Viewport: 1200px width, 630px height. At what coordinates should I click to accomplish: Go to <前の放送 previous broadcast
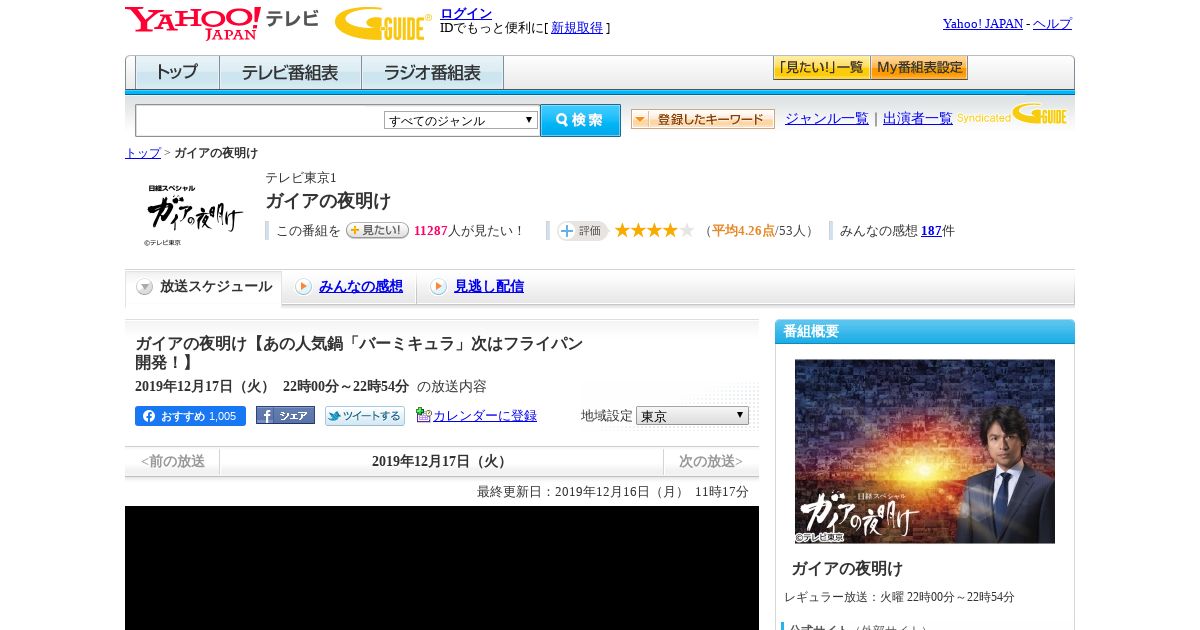click(x=172, y=461)
